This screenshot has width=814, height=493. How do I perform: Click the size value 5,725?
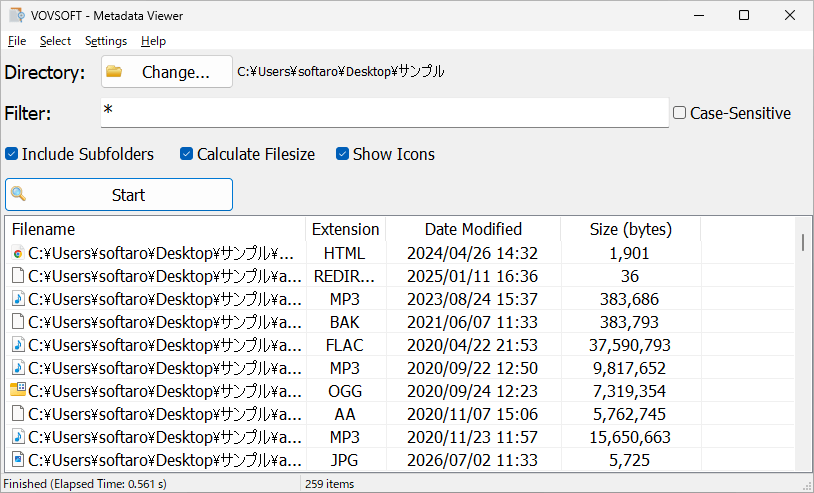[630, 460]
